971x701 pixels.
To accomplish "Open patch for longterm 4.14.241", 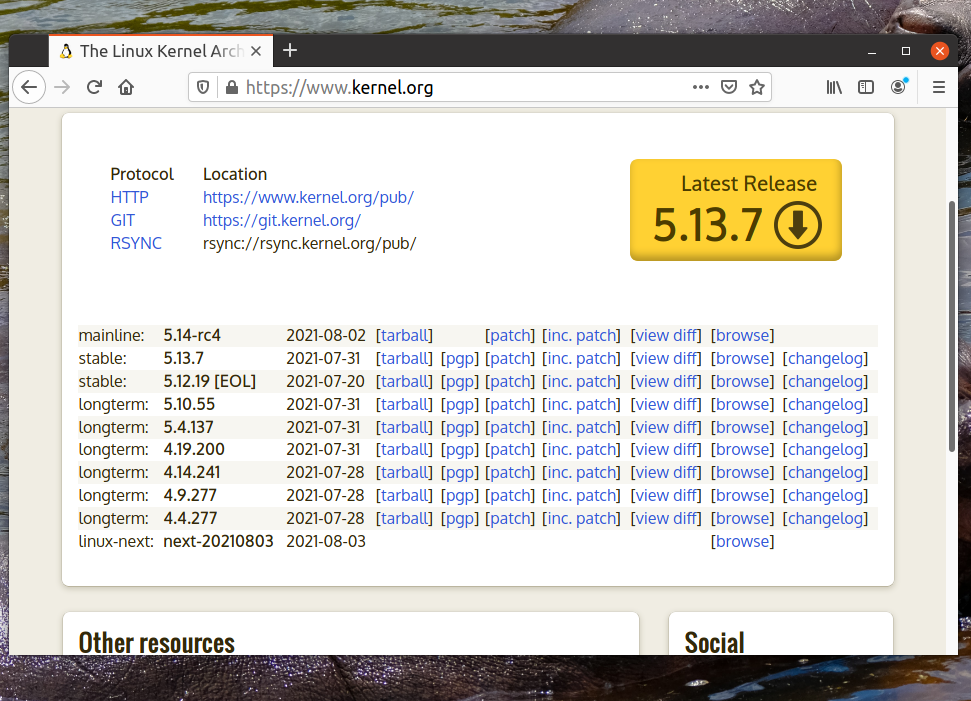I will (510, 472).
